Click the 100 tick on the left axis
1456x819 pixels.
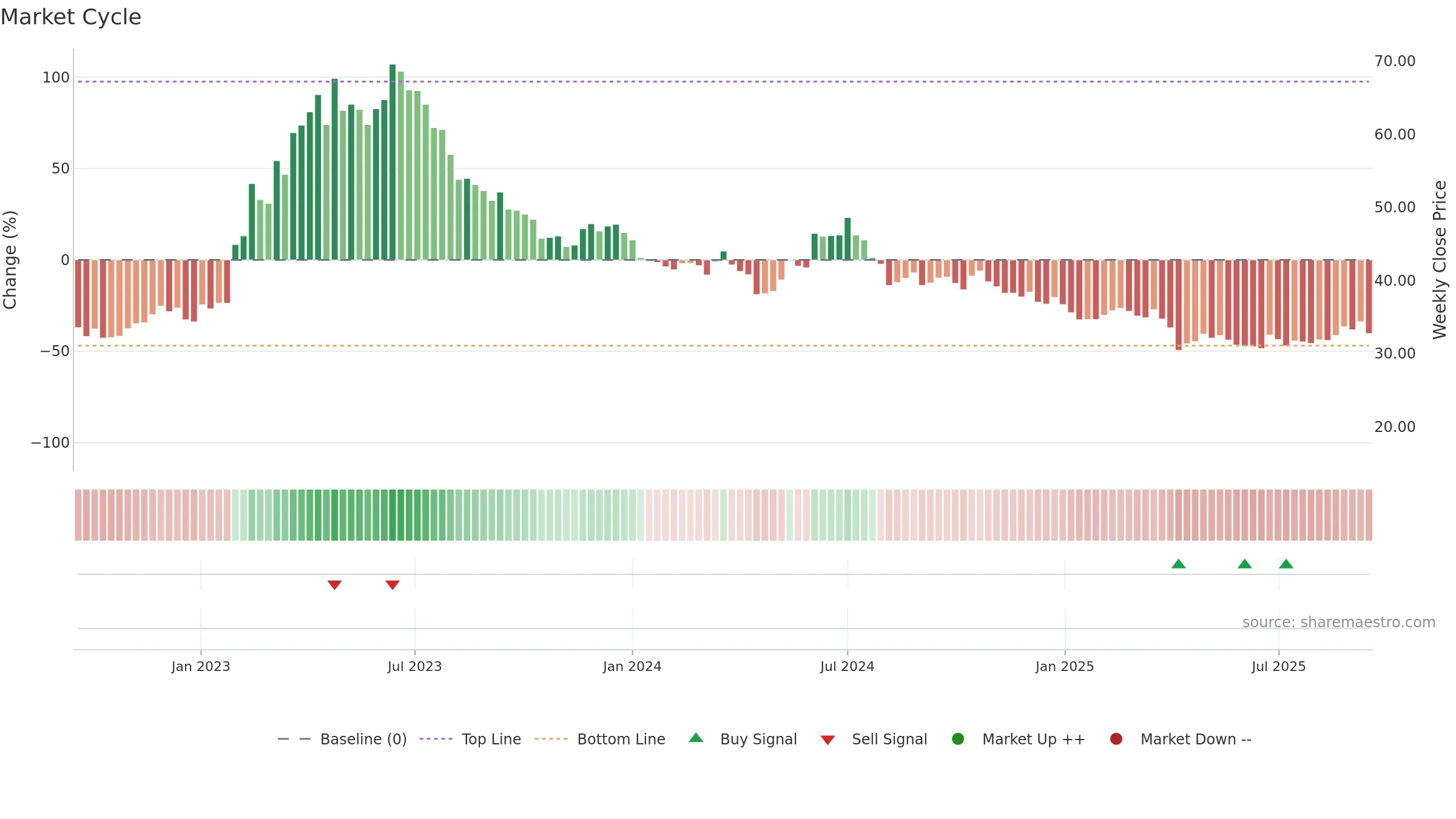(56, 78)
